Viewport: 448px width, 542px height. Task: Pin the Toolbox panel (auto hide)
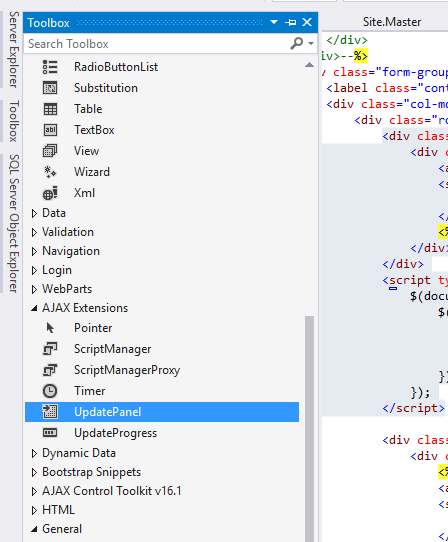[x=290, y=22]
